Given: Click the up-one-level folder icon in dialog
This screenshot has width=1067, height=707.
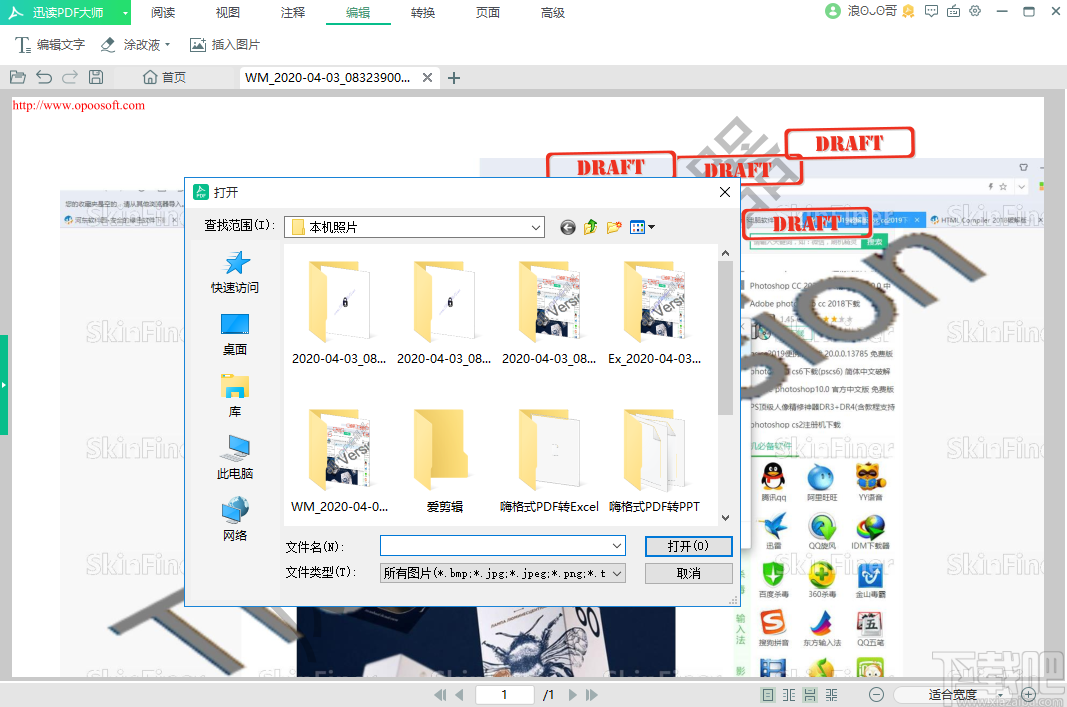Looking at the screenshot, I should 590,227.
